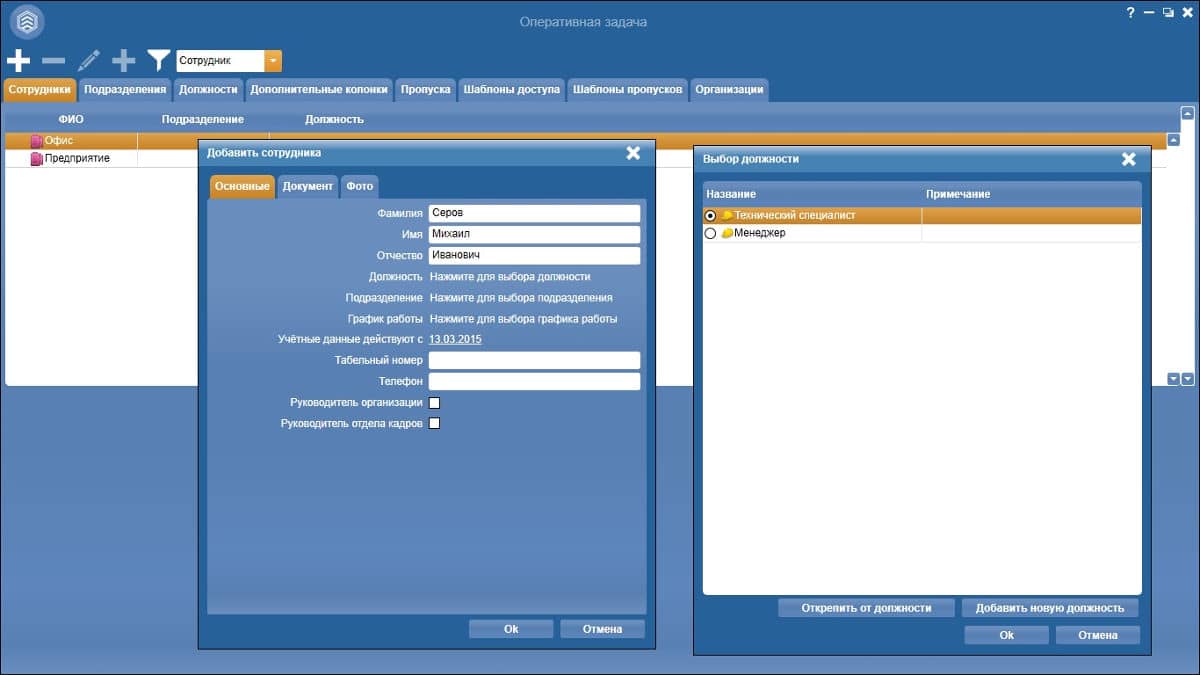Click the white plus add icon in toolbar
This screenshot has width=1200, height=675.
(18, 61)
